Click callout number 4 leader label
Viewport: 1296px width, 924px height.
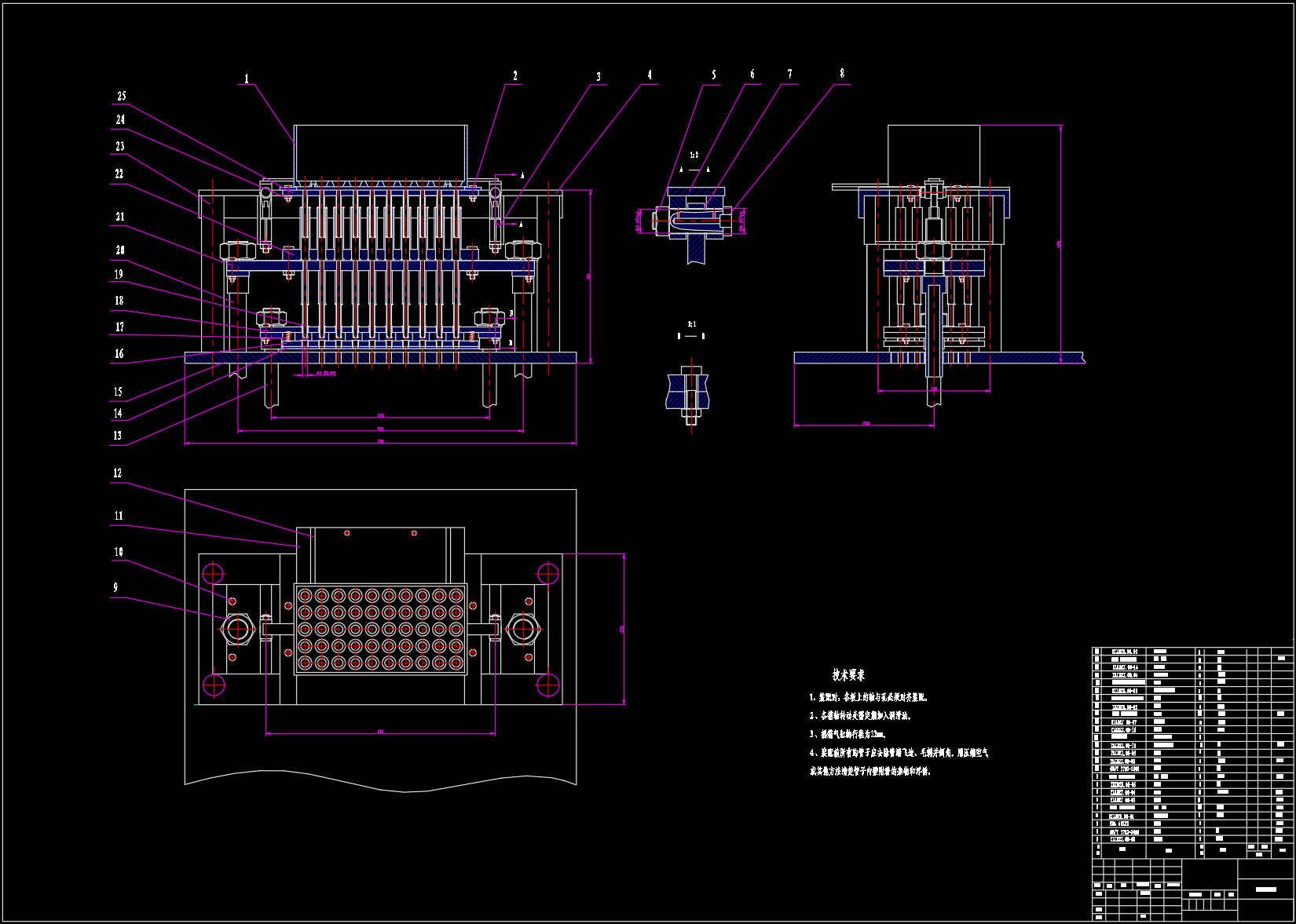pyautogui.click(x=650, y=75)
